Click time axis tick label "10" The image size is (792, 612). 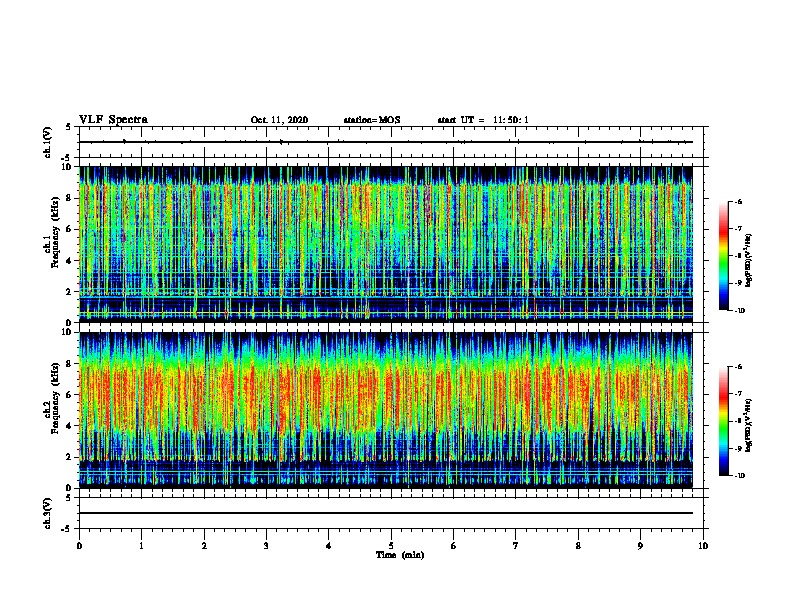[703, 546]
